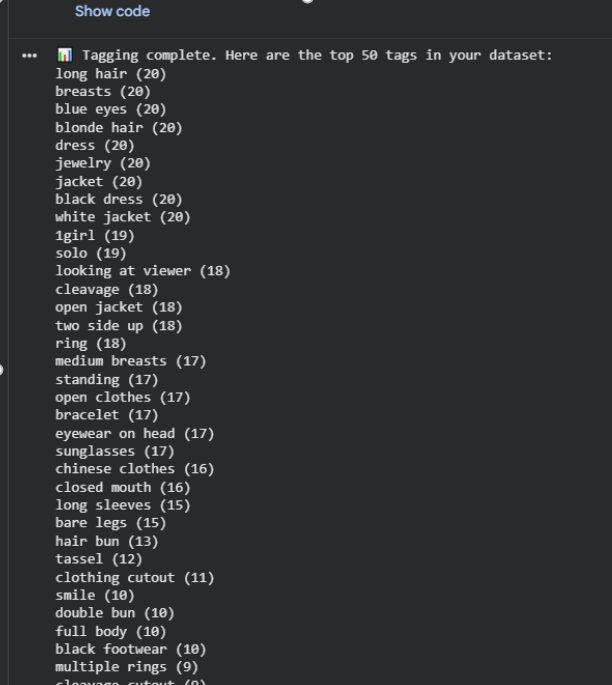Click the bar chart emoji icon
Image resolution: width=612 pixels, height=685 pixels.
tap(64, 55)
